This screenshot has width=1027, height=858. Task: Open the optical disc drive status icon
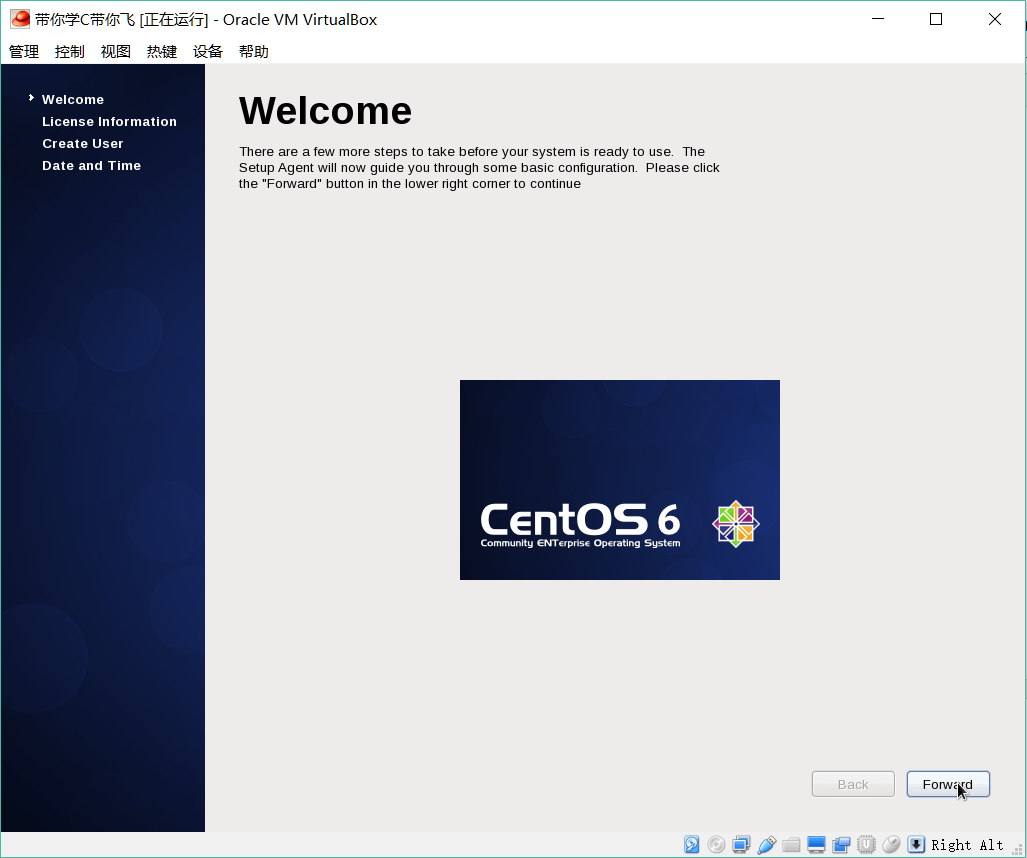[717, 845]
